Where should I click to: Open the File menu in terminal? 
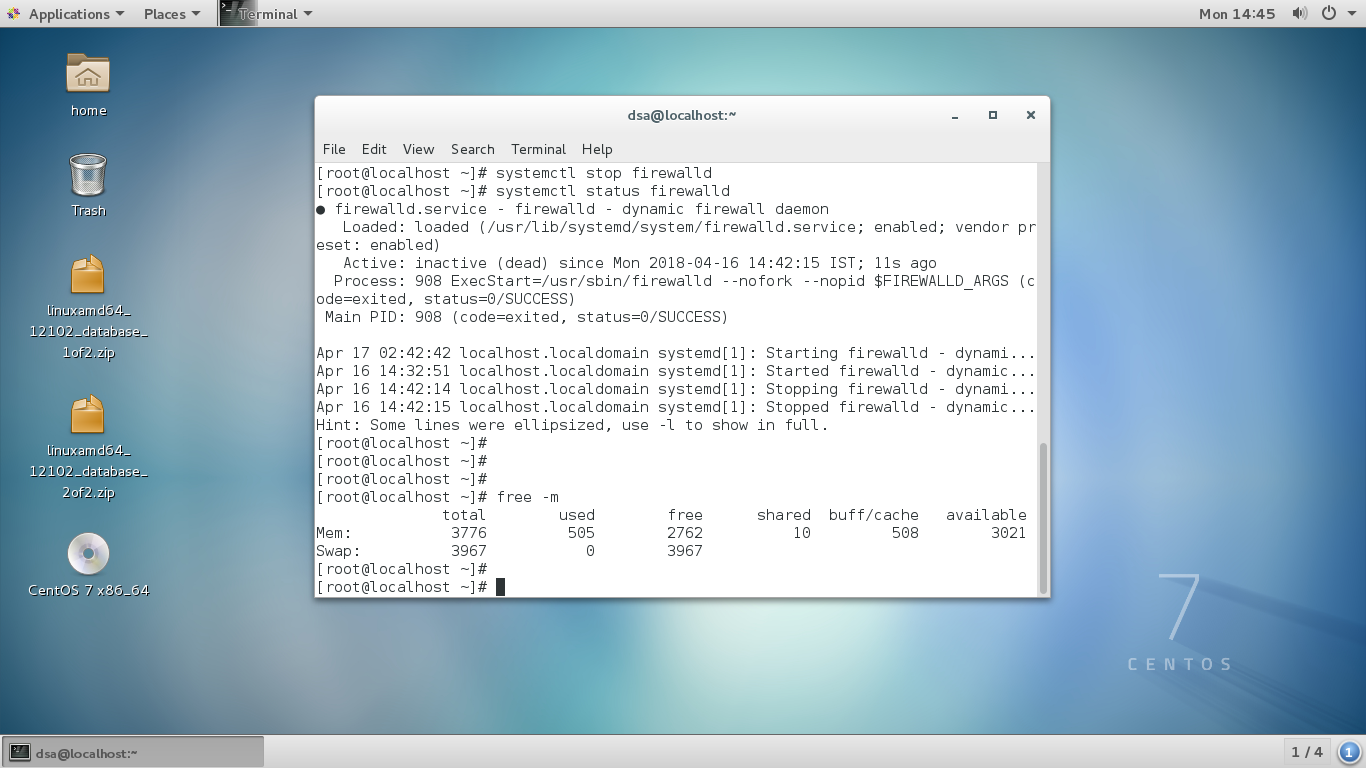pos(334,149)
